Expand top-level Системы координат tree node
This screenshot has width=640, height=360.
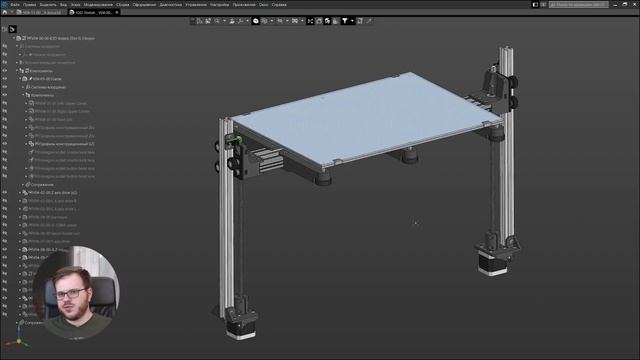(17, 46)
